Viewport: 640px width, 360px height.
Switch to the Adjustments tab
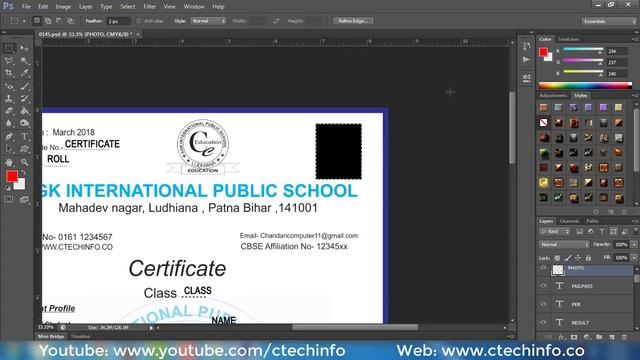(553, 96)
